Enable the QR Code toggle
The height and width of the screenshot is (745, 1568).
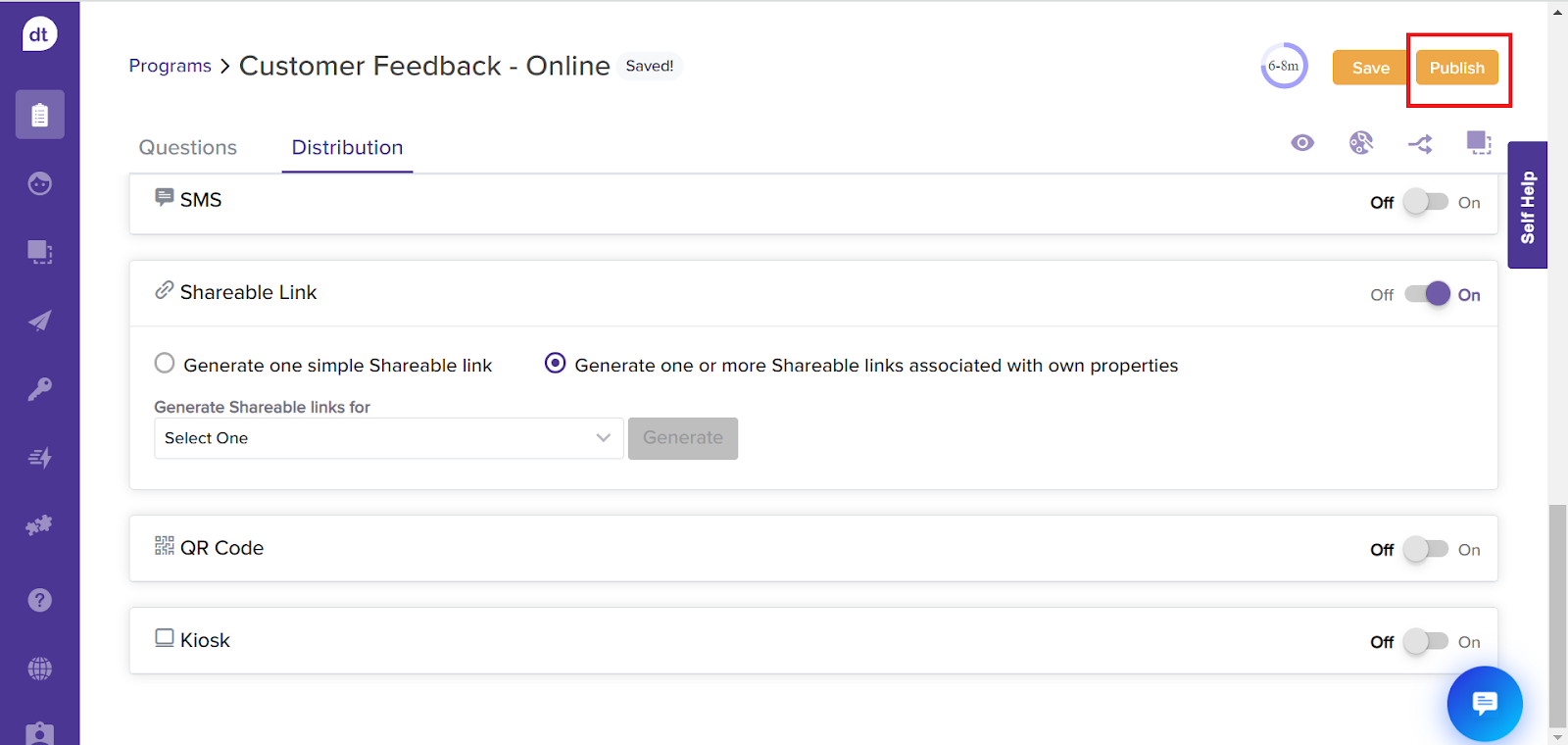pos(1425,549)
